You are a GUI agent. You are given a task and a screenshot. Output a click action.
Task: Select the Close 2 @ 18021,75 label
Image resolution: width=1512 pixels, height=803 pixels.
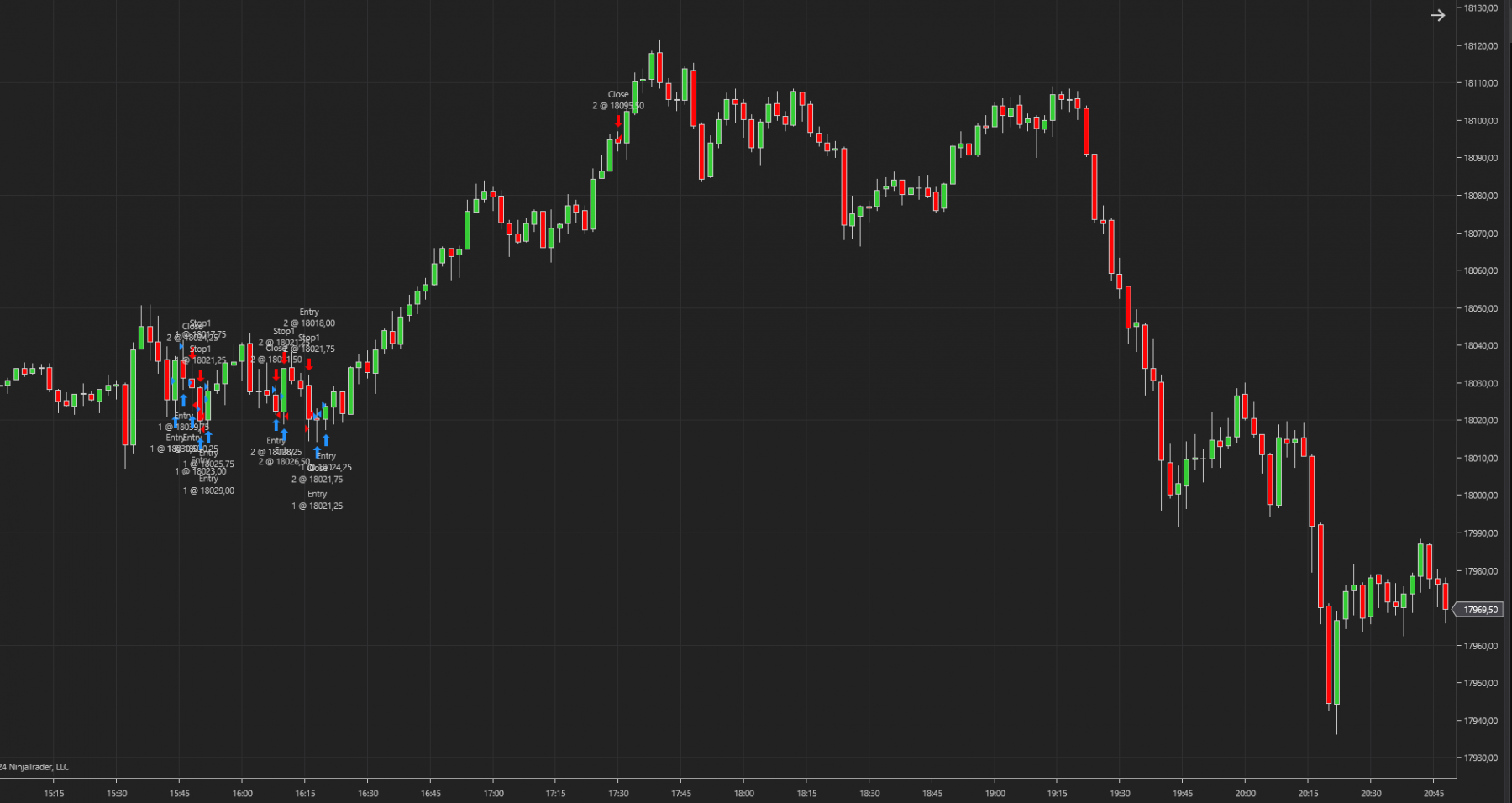point(317,474)
